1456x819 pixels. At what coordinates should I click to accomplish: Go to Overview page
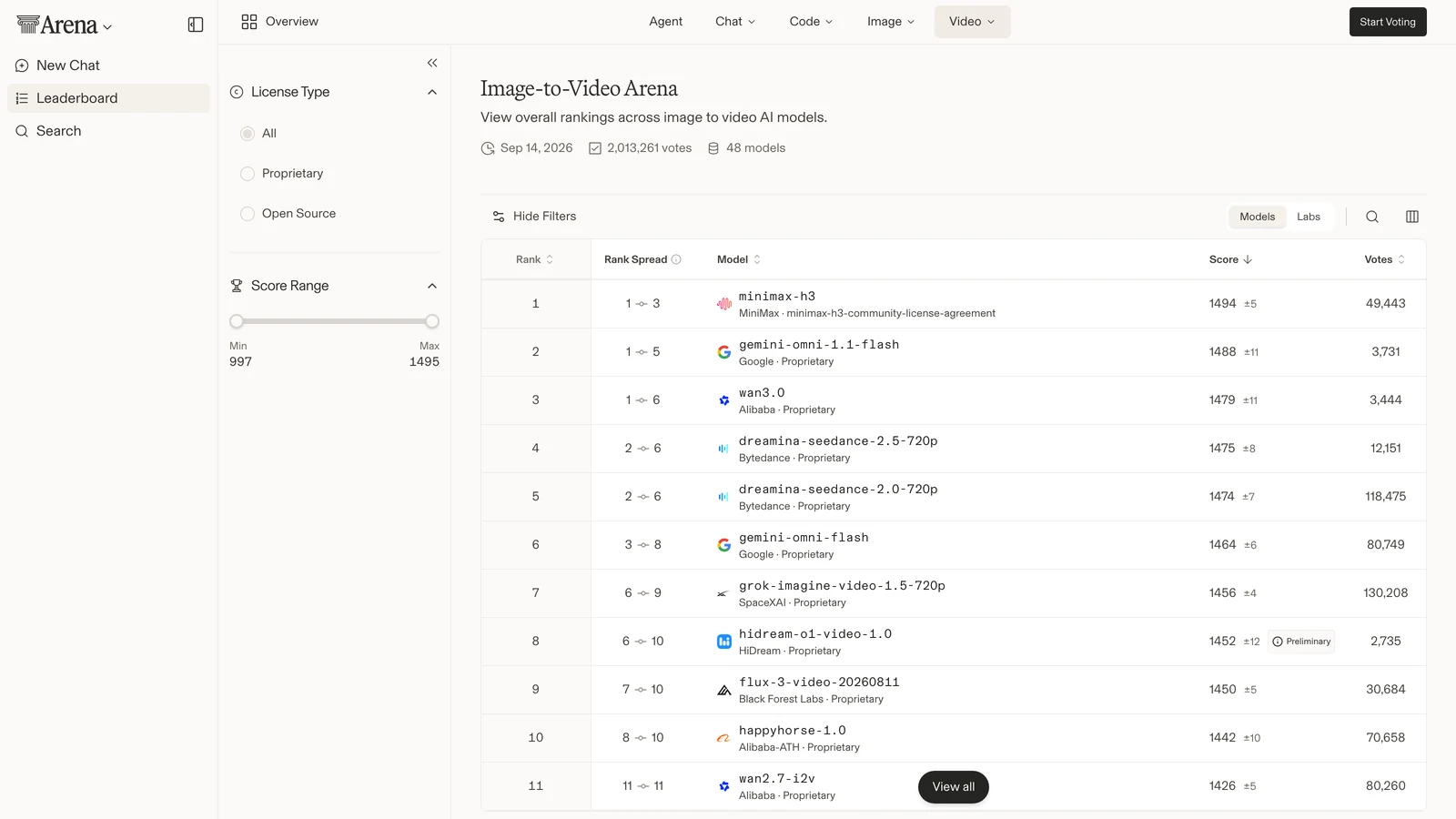280,22
